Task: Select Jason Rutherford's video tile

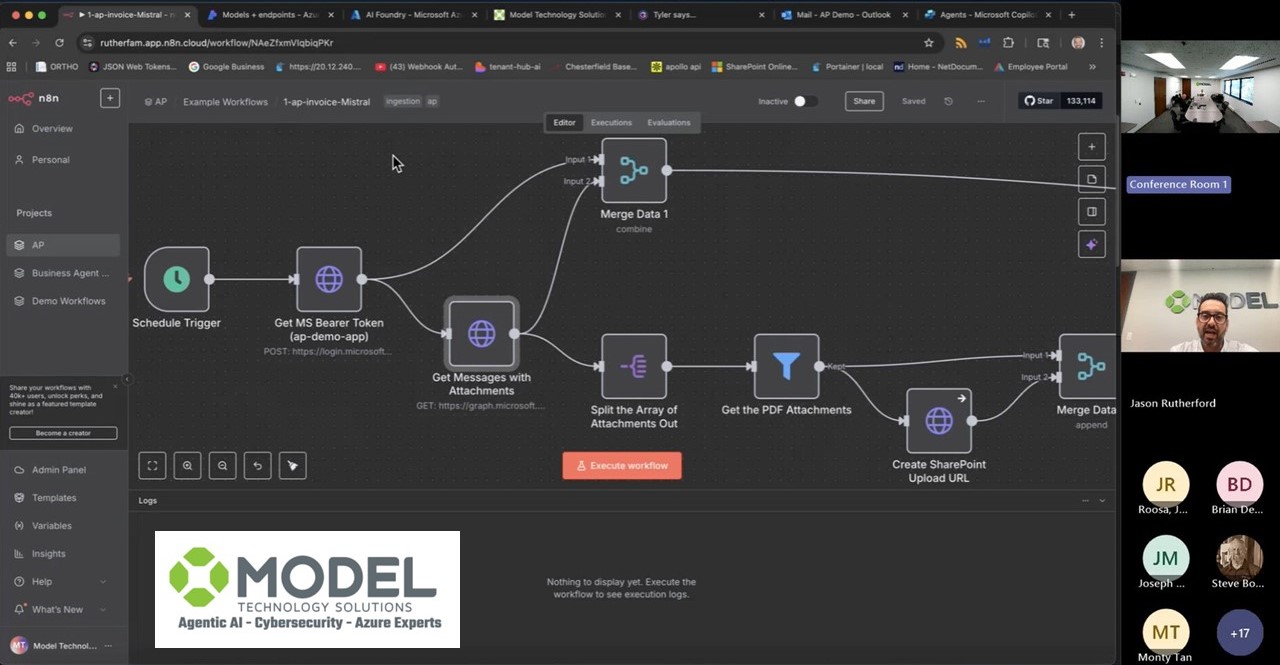Action: 1200,305
